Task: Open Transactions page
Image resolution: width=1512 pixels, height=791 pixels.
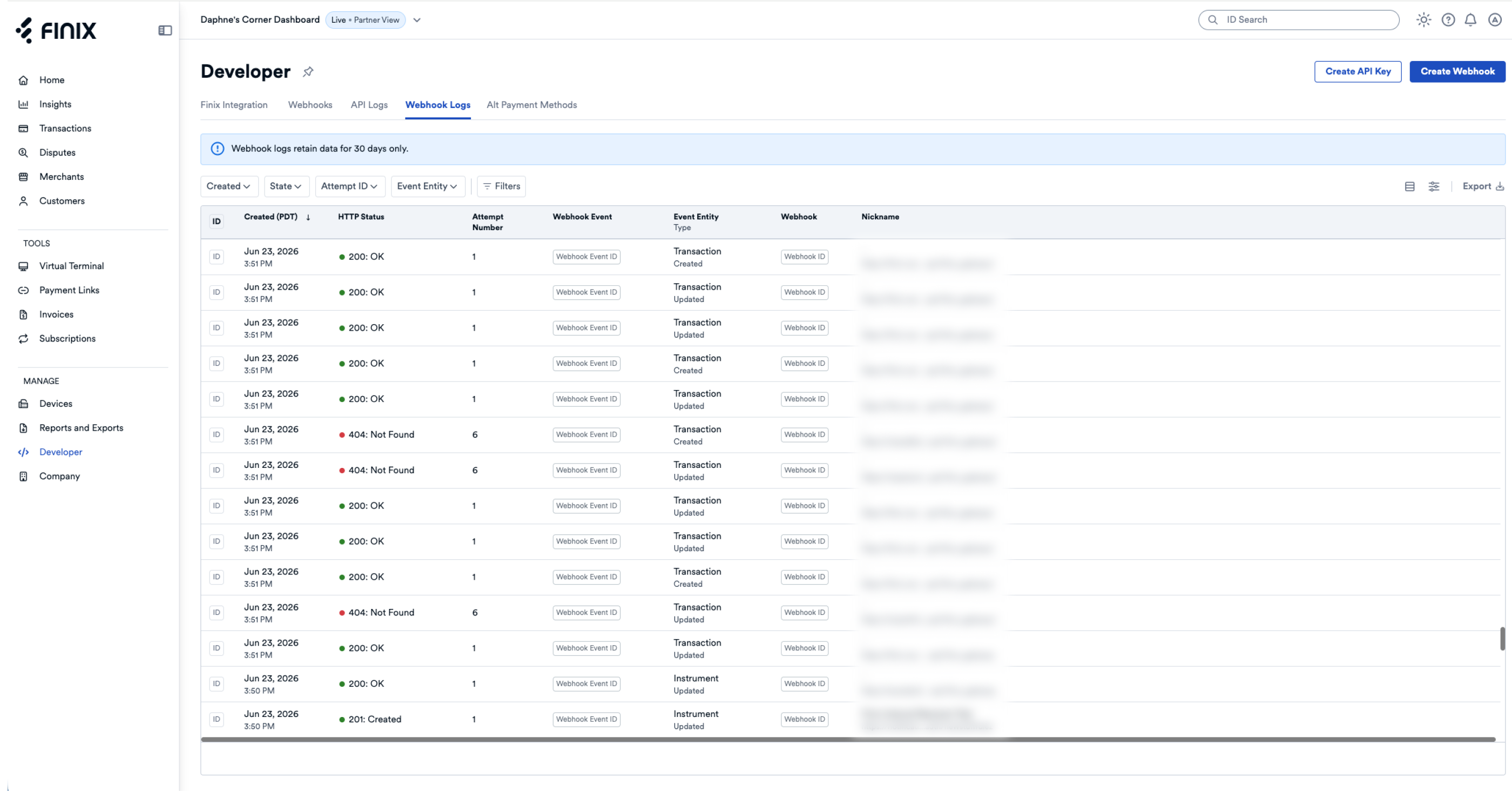Action: coord(65,129)
